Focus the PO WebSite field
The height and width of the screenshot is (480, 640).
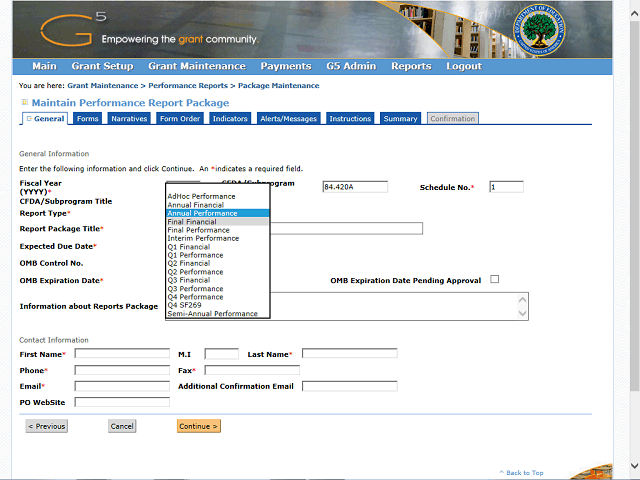[x=122, y=402]
